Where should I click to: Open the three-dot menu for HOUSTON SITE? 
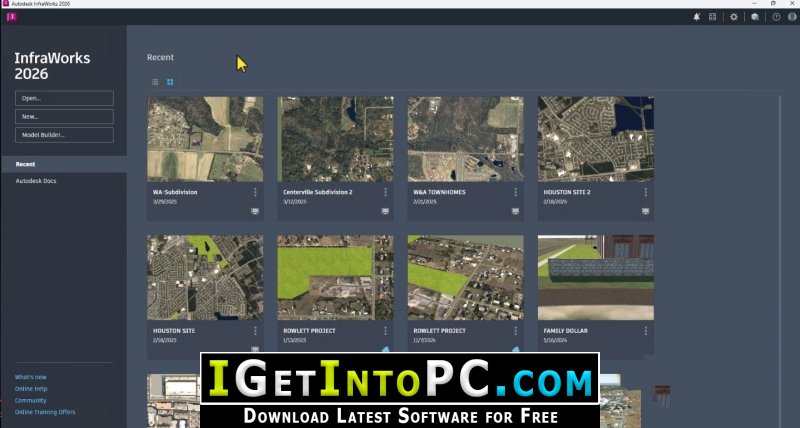[255, 331]
